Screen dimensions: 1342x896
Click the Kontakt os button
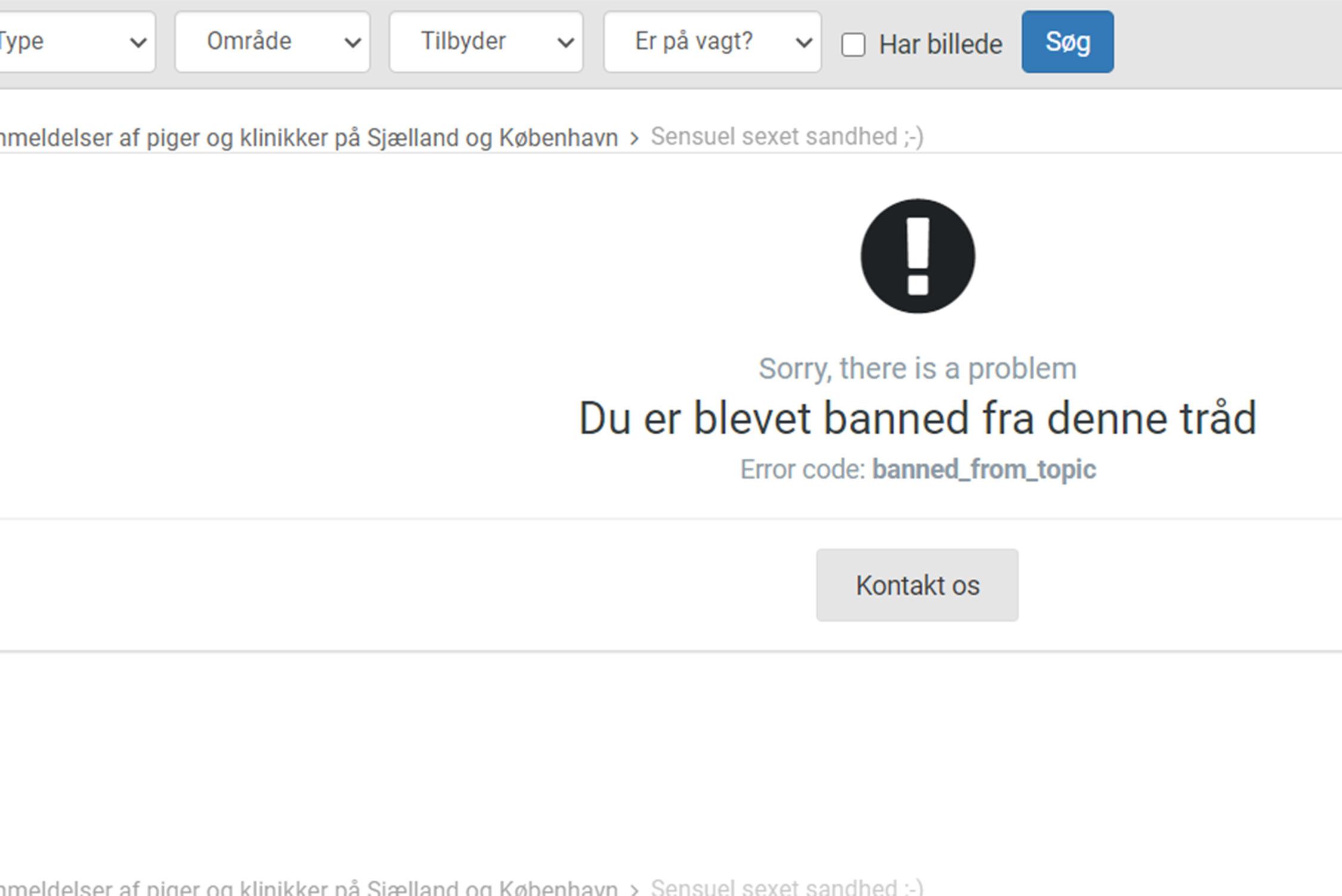(x=917, y=585)
